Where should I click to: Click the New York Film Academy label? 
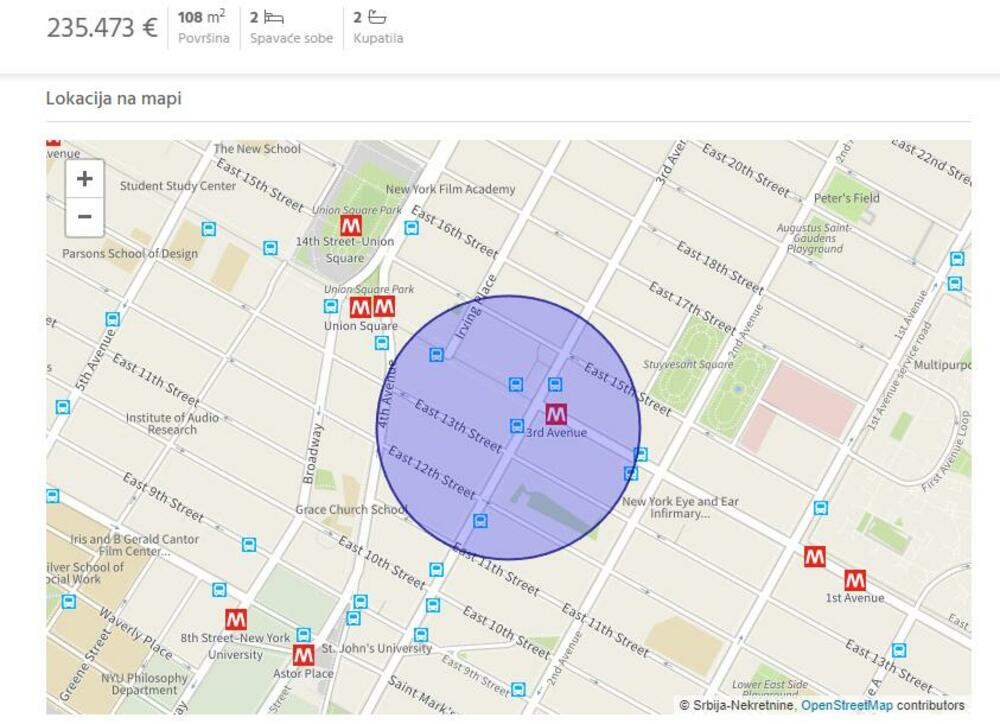(450, 189)
